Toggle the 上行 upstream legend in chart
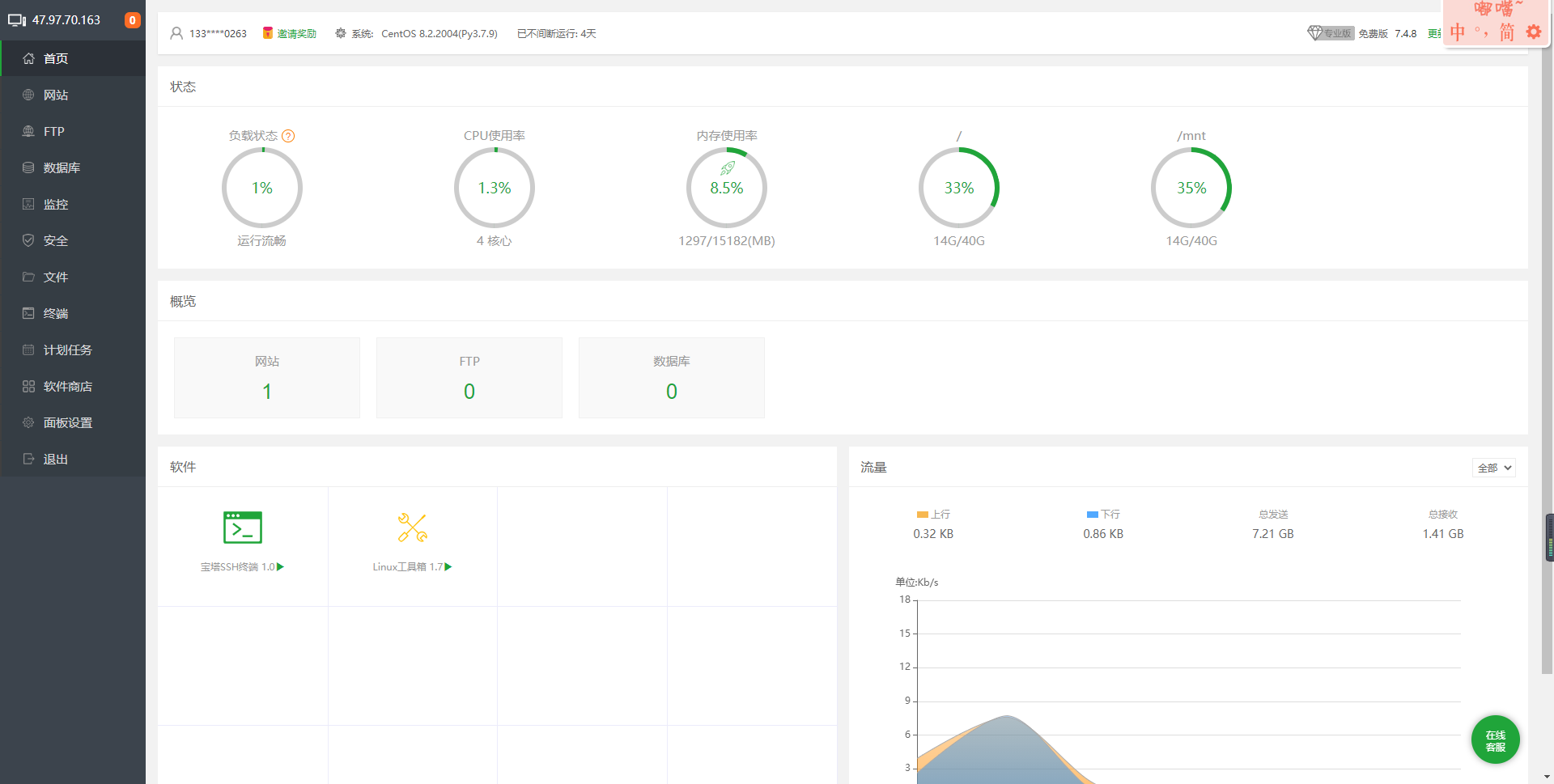Viewport: 1554px width, 784px height. 933,515
